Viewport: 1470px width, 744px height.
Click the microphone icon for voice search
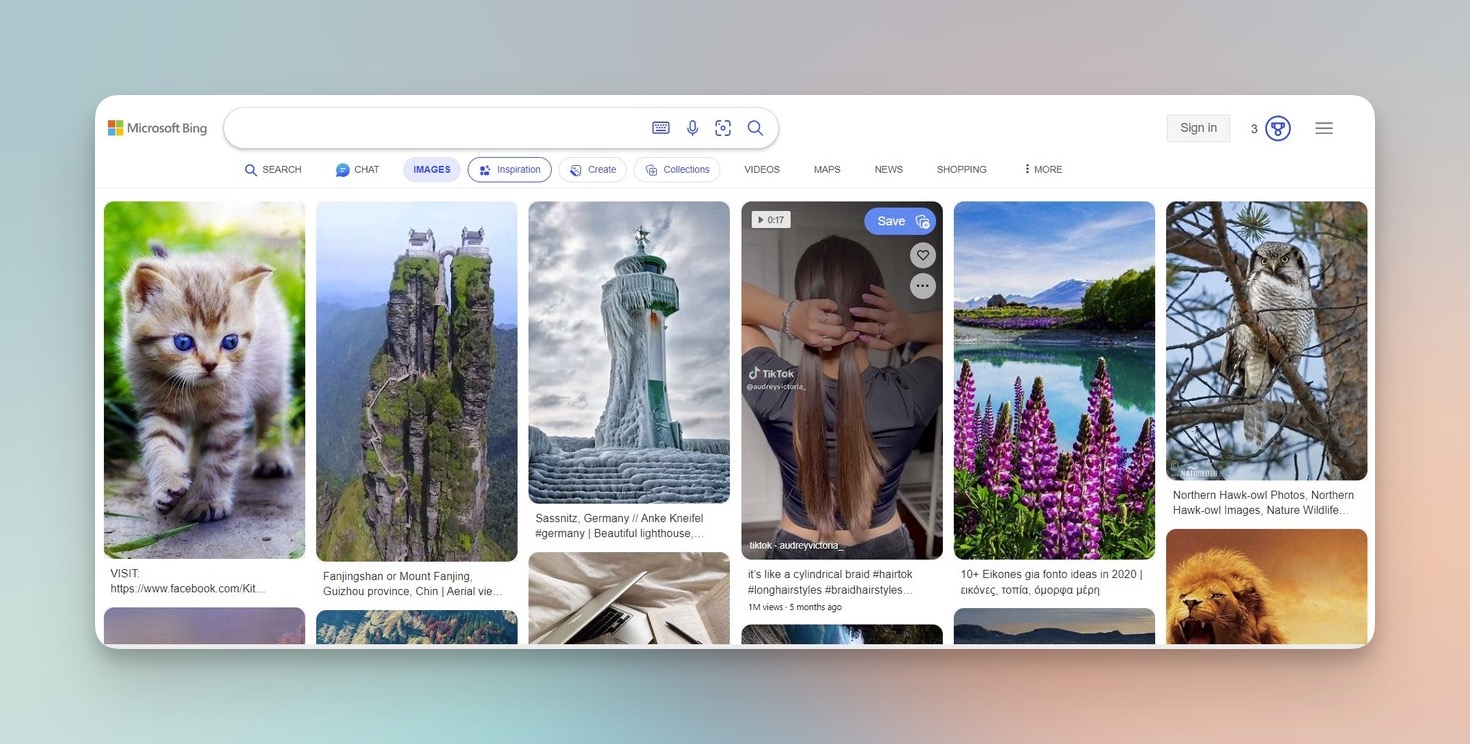tap(692, 127)
